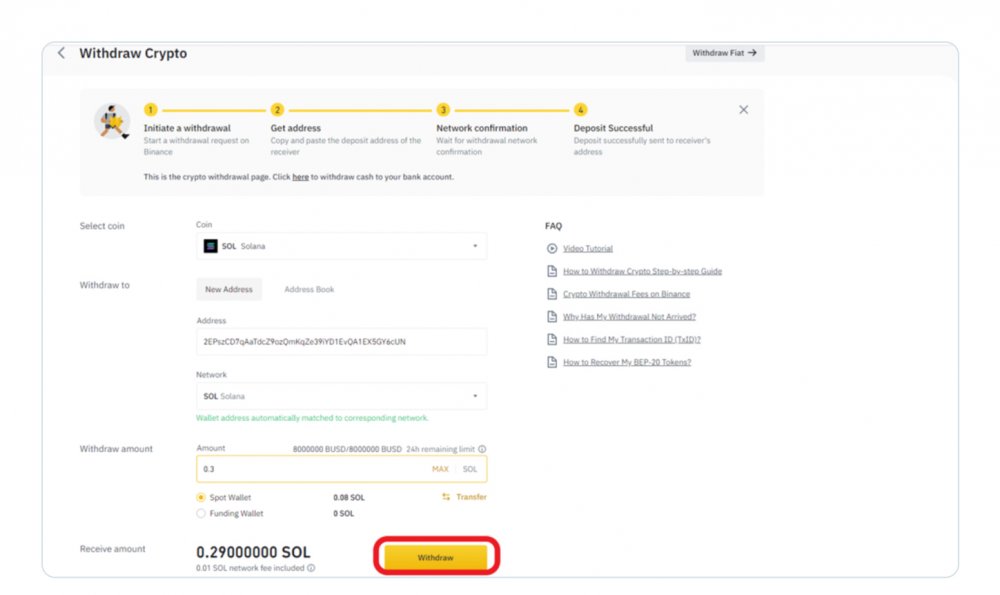
Task: Select the Spot Wallet radio button
Action: (x=201, y=497)
